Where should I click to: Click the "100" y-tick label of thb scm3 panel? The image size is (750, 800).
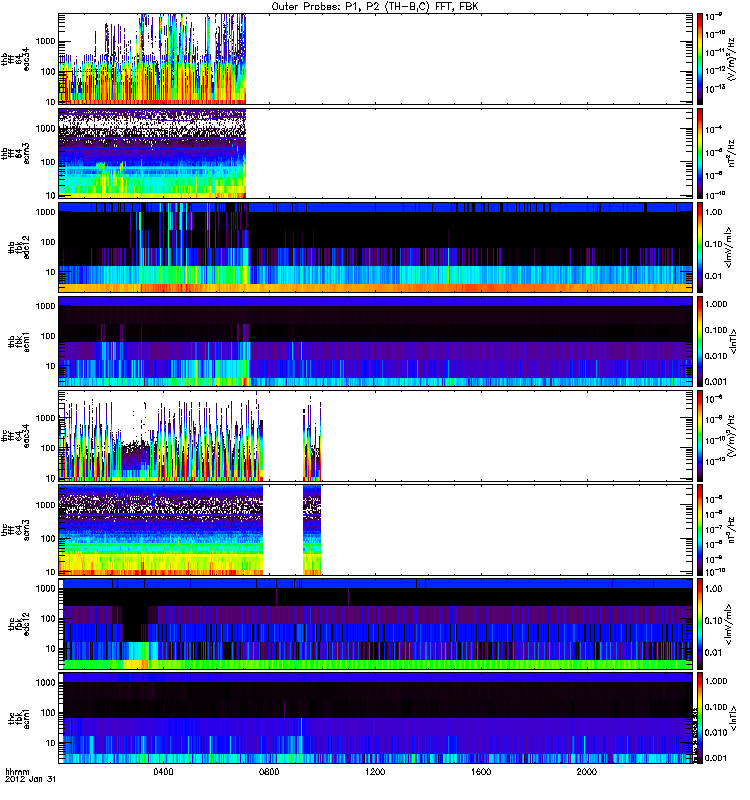point(47,162)
